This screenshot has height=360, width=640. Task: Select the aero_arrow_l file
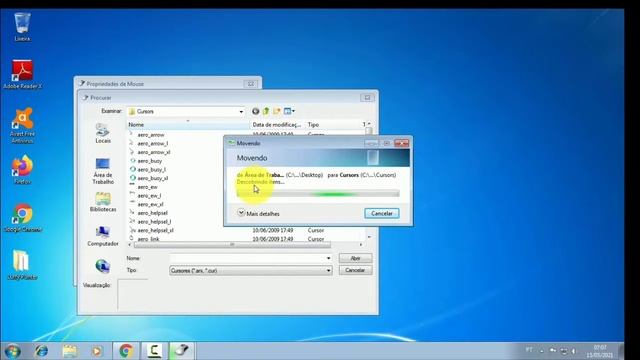pos(153,144)
